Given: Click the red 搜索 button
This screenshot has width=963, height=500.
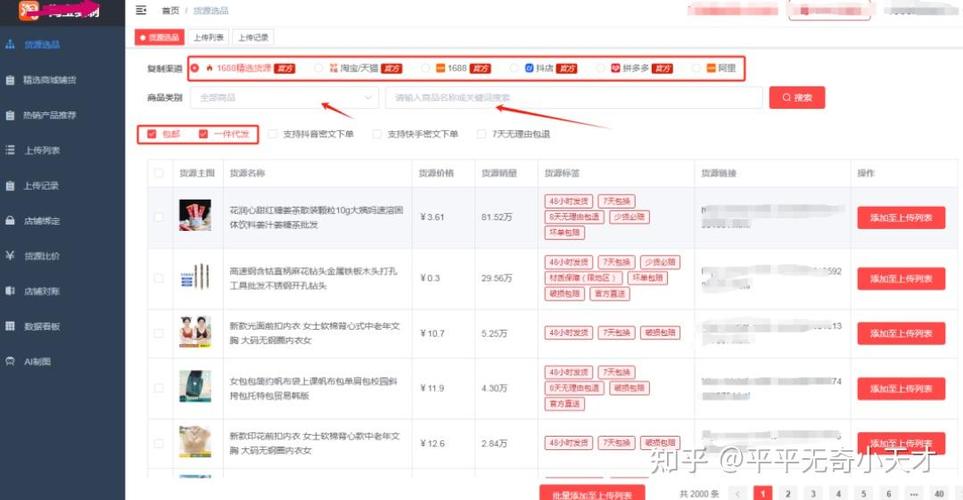Looking at the screenshot, I should click(x=797, y=98).
